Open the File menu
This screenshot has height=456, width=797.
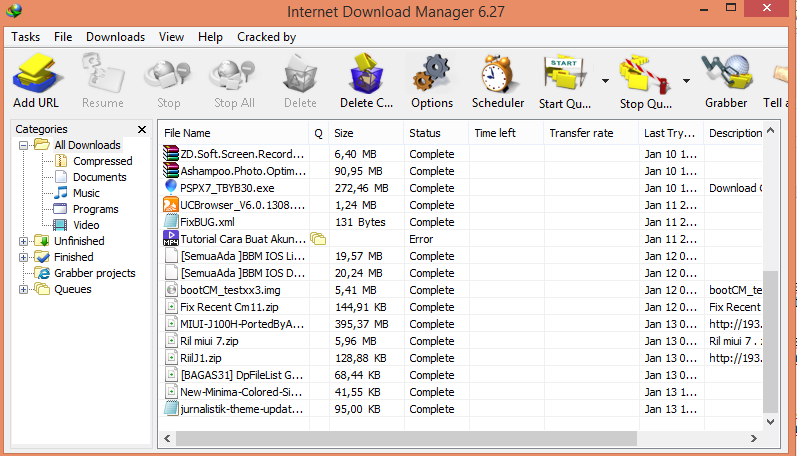click(x=63, y=37)
